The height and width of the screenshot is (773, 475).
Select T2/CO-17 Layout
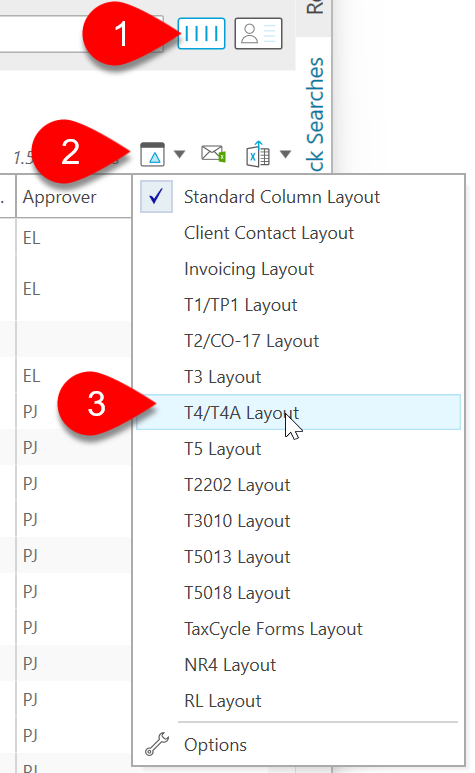tap(299, 341)
